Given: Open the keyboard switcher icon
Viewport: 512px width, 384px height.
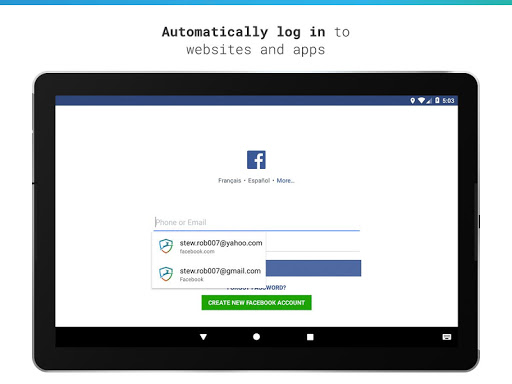Looking at the screenshot, I should pos(447,337).
